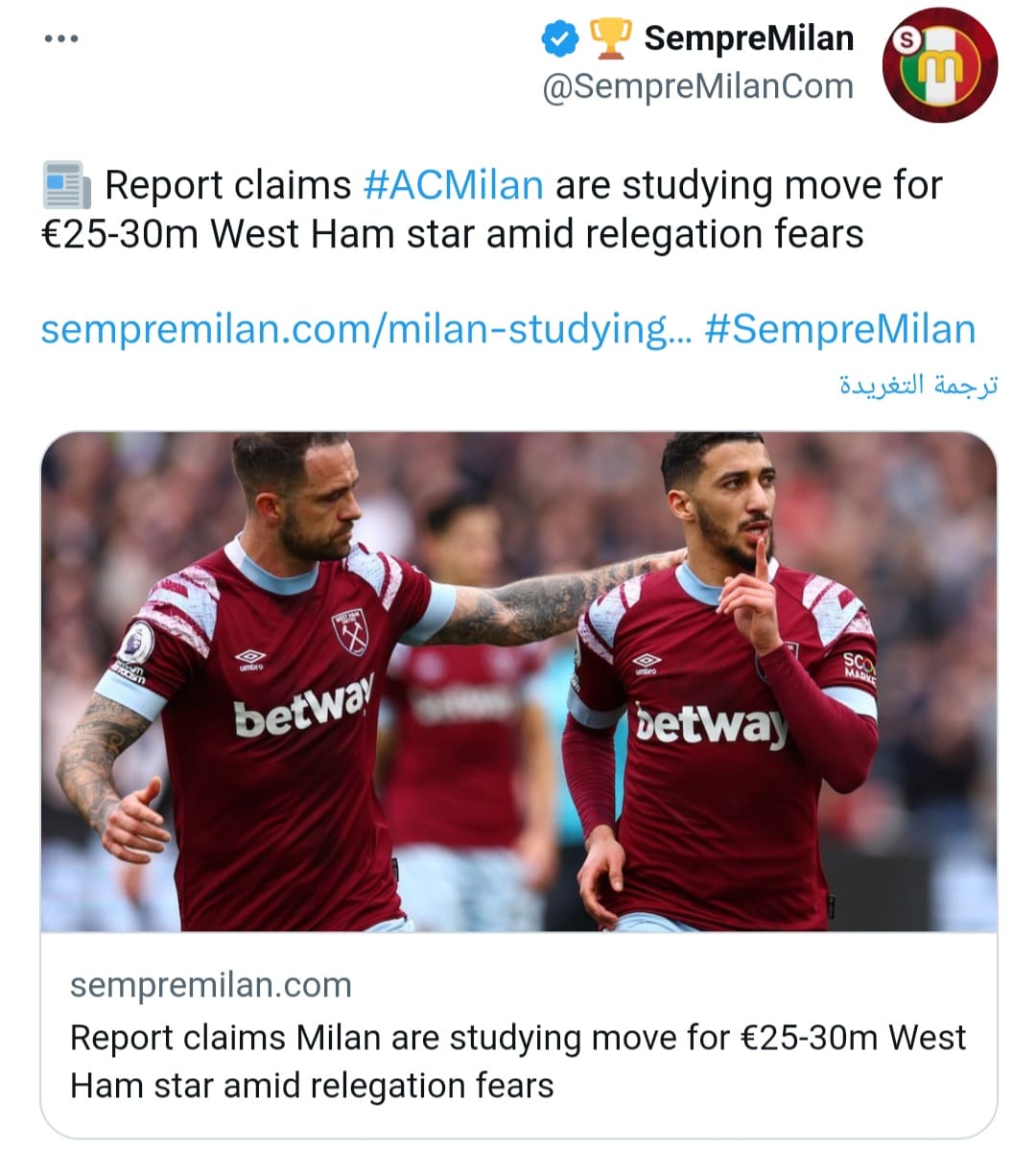The image size is (1036, 1149).
Task: Follow the sempremilan.com/milan-studying link
Action: click(366, 329)
